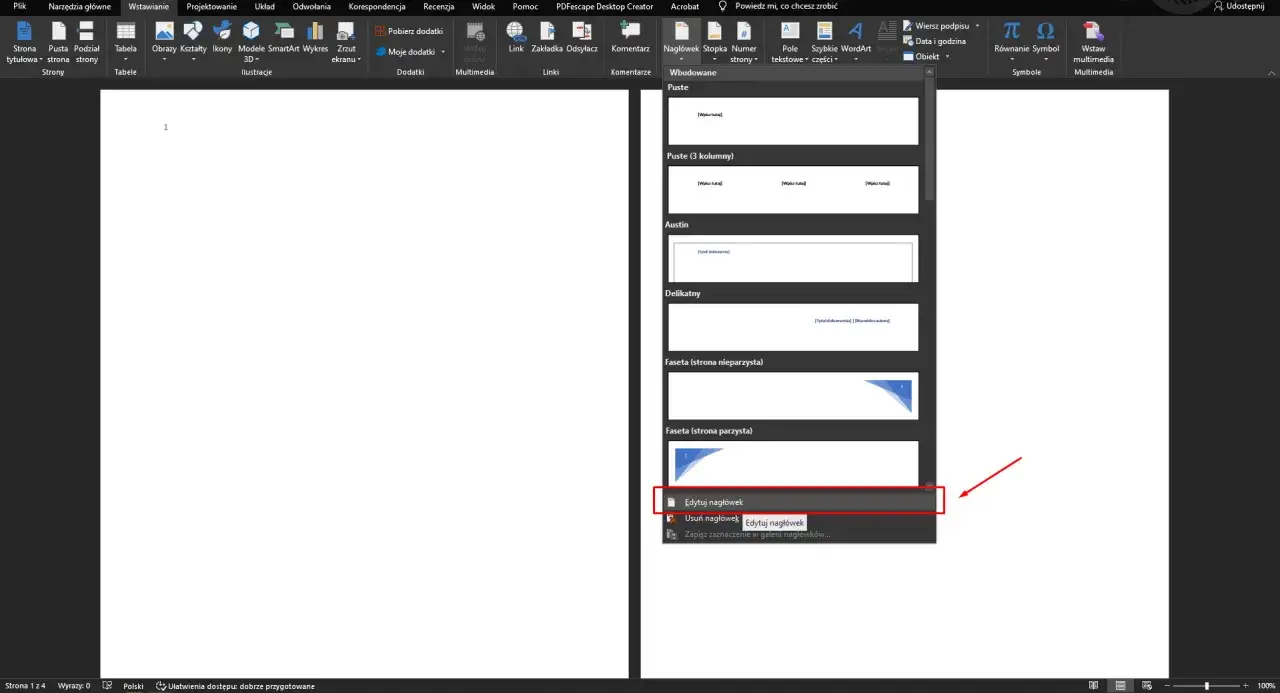Open the Kształty shapes gallery
The width and height of the screenshot is (1280, 693).
[x=193, y=42]
